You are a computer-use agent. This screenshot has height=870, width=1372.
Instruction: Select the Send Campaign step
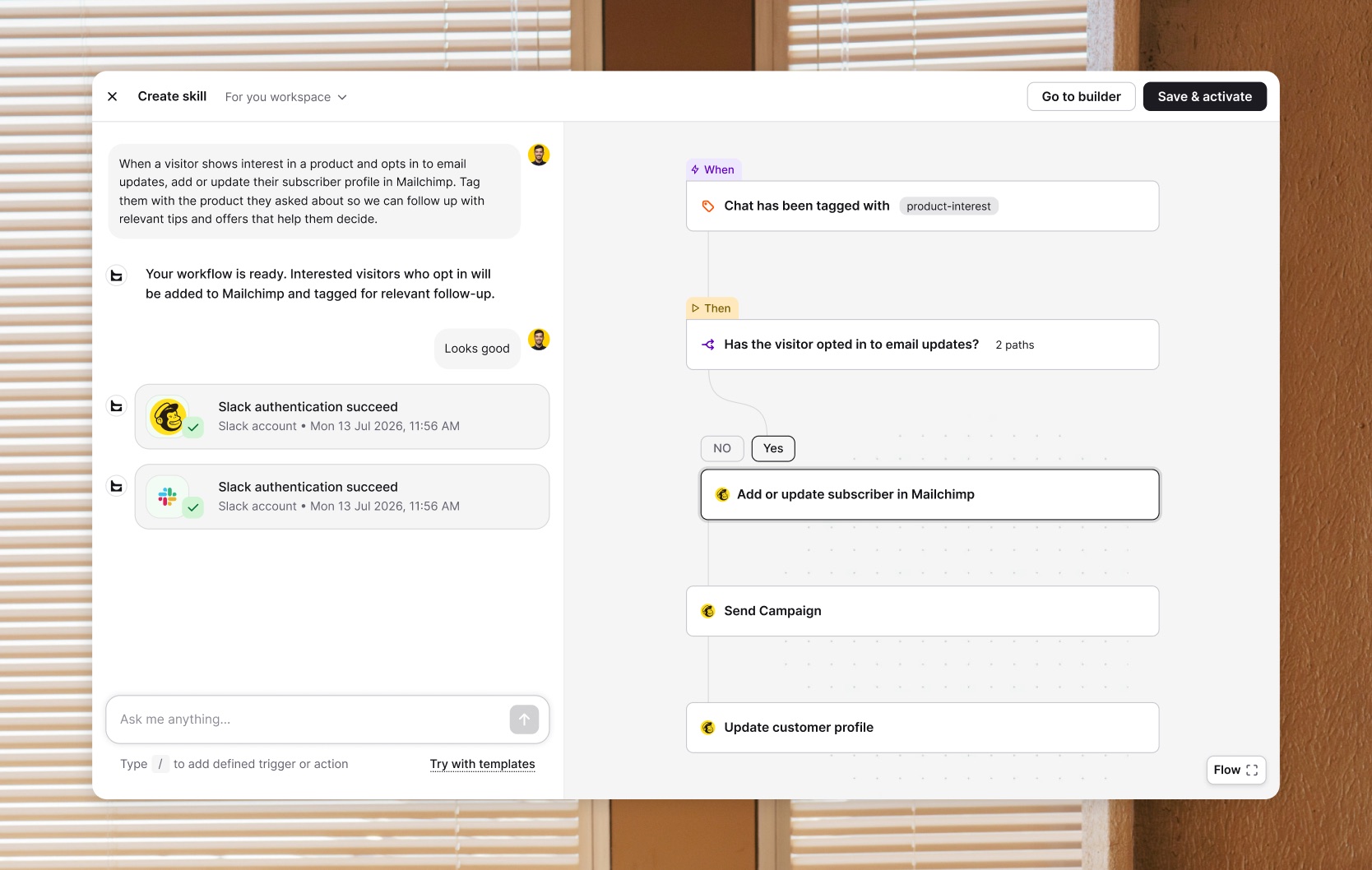click(922, 611)
